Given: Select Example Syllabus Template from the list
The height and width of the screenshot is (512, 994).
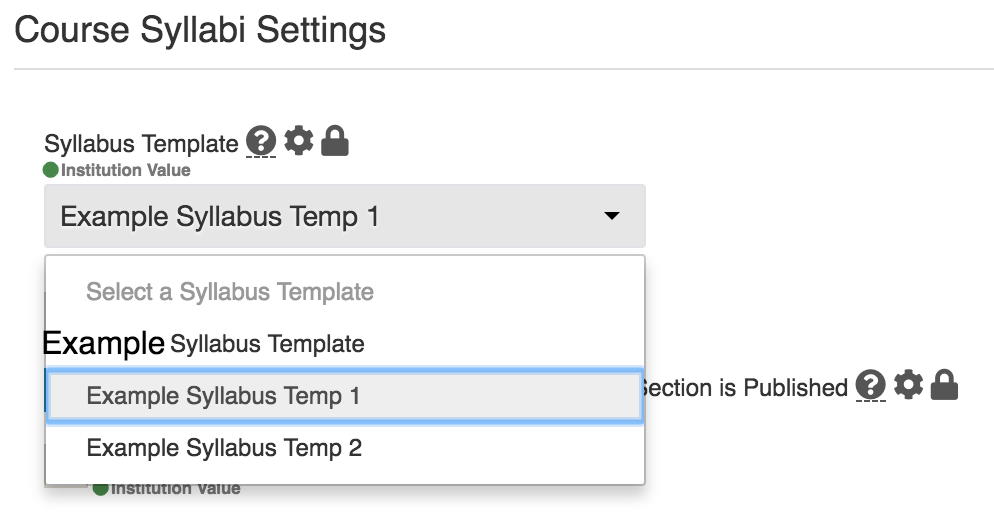Looking at the screenshot, I should coord(203,344).
